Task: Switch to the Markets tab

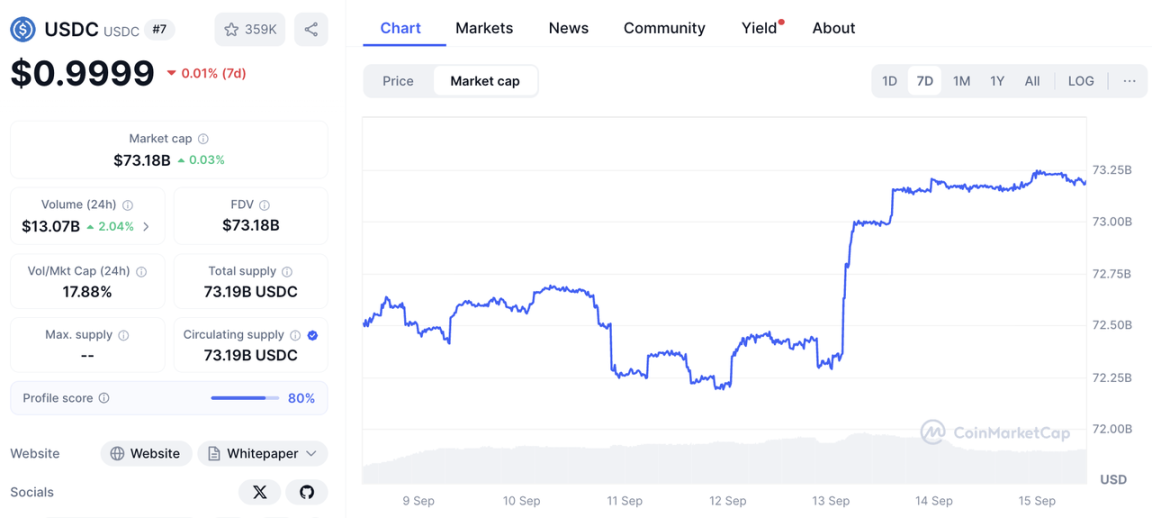Action: click(484, 28)
